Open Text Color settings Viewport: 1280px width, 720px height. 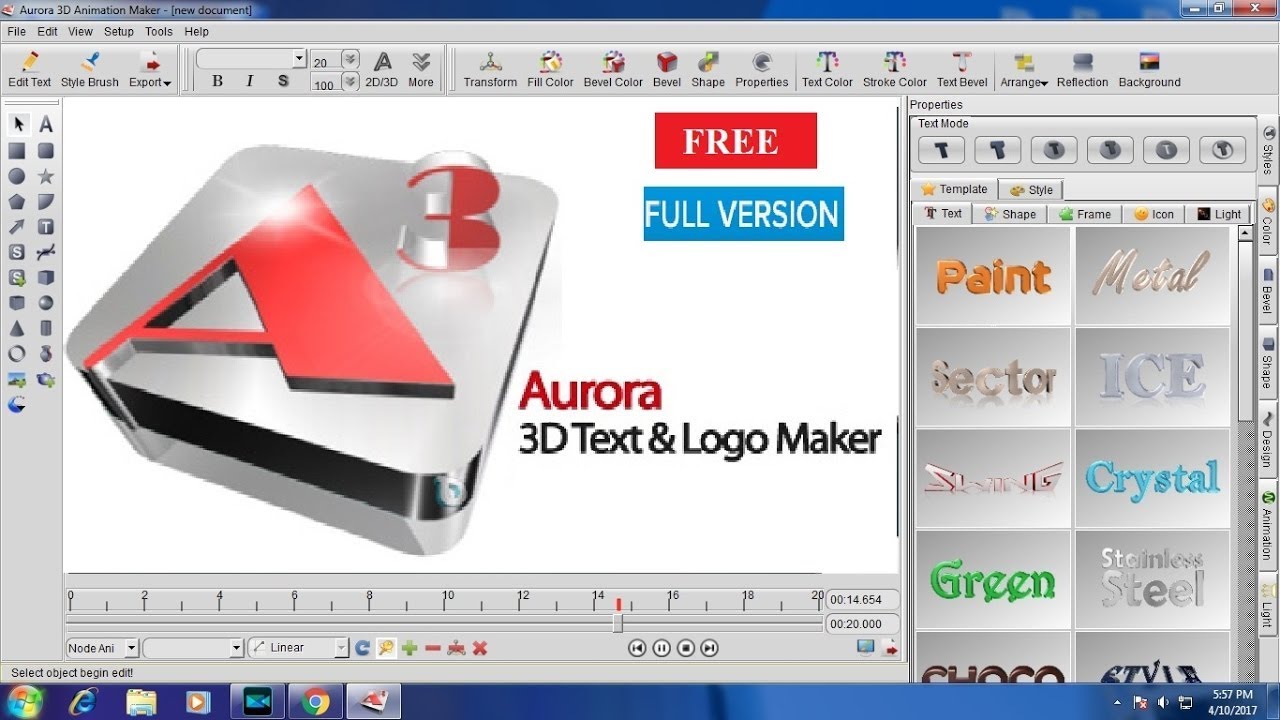(828, 70)
